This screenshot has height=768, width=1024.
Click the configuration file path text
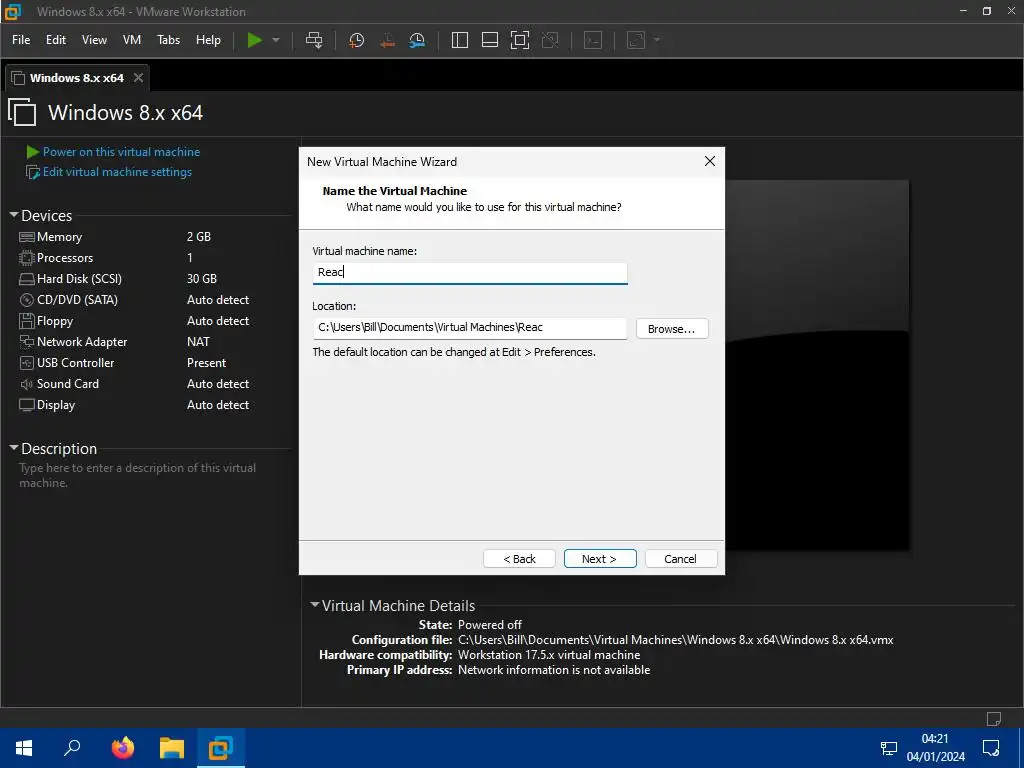675,640
